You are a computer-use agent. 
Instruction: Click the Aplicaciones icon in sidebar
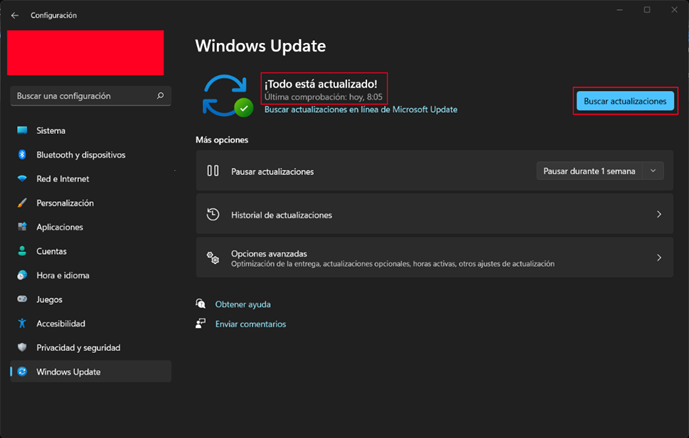coord(21,227)
